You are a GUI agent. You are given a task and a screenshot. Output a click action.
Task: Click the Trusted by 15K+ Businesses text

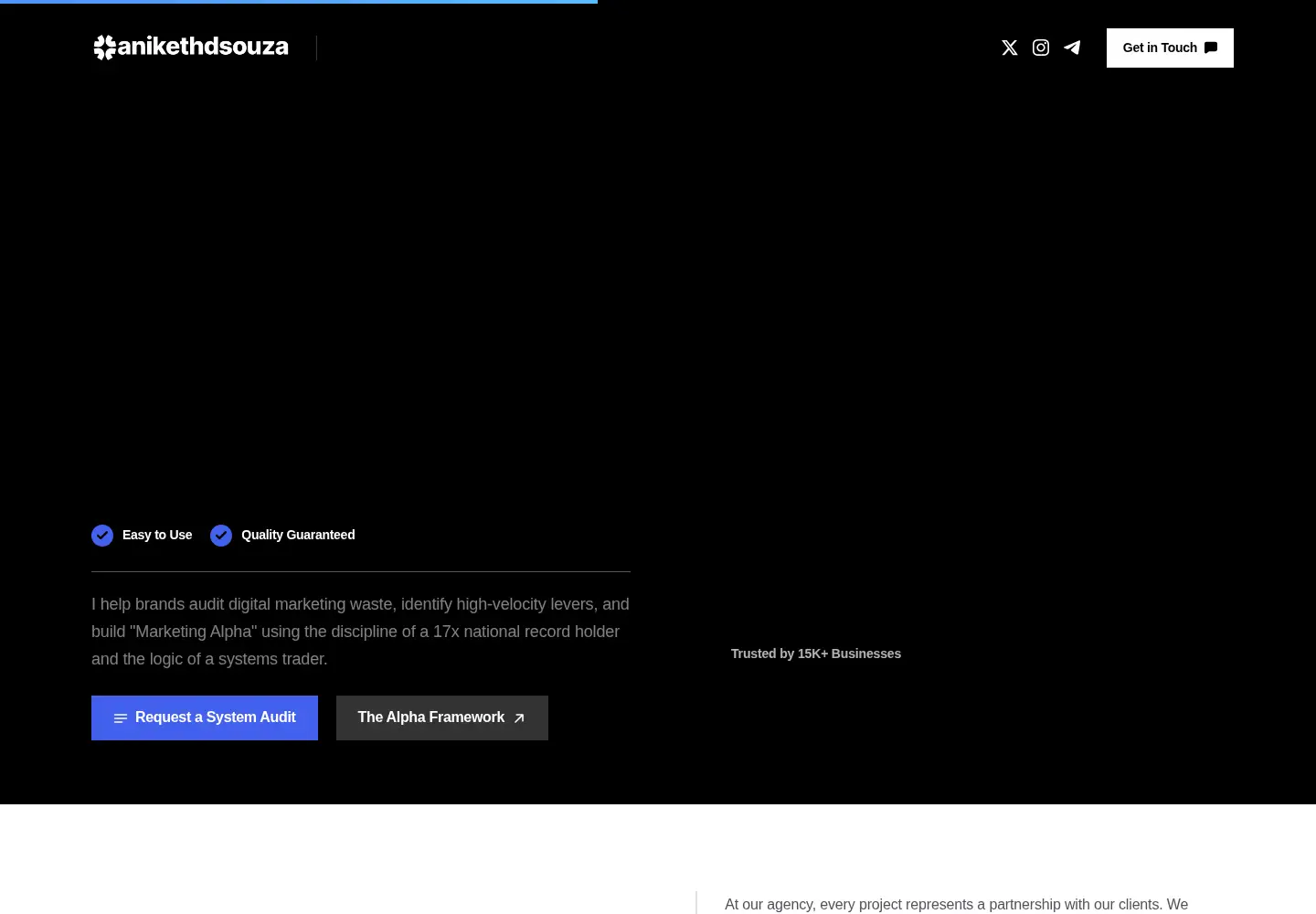[x=816, y=654]
